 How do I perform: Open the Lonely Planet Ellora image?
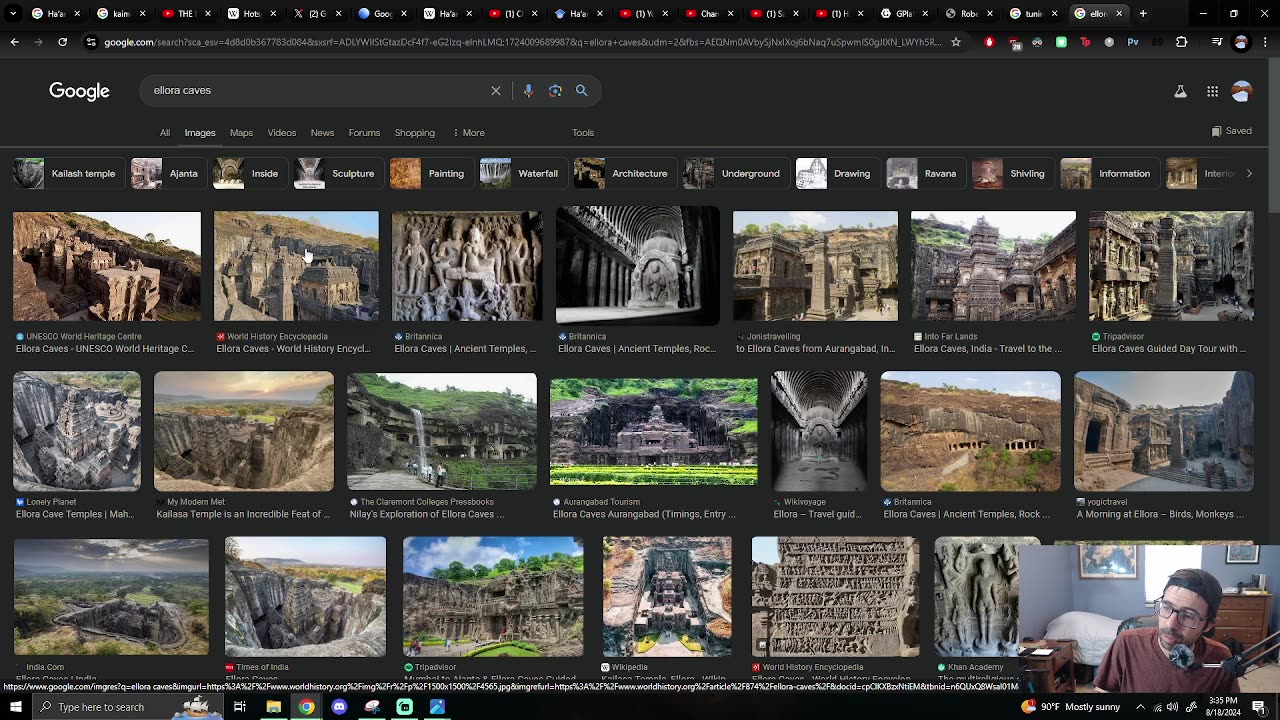point(77,431)
